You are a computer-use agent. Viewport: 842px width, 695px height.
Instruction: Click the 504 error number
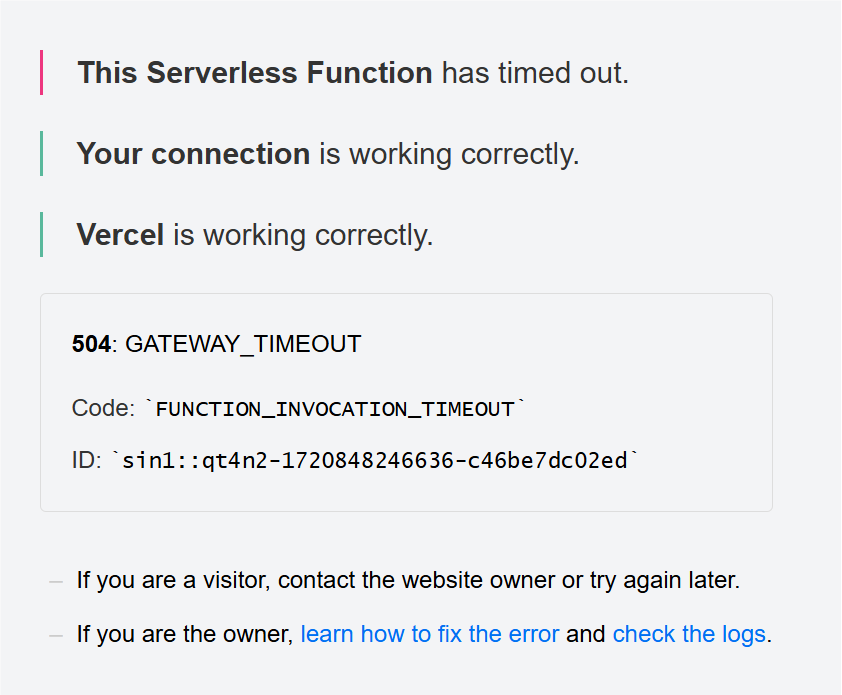click(x=91, y=344)
